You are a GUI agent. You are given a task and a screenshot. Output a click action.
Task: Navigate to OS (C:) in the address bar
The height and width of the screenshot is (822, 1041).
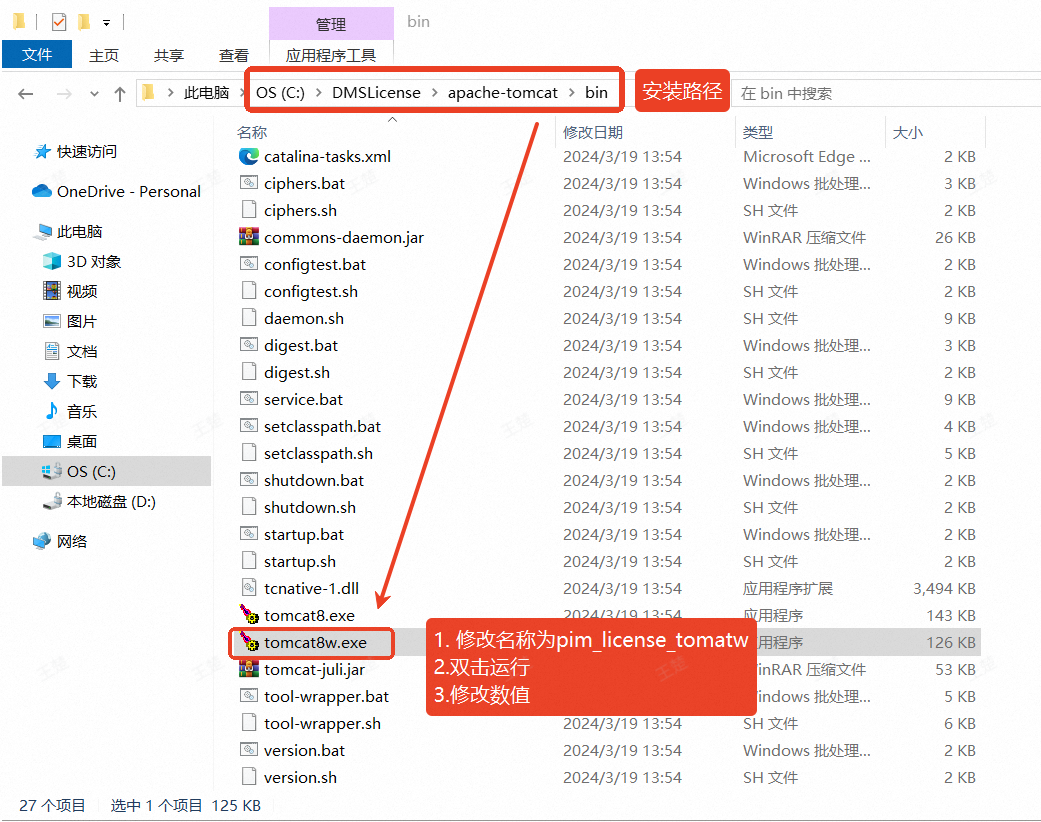[x=280, y=92]
